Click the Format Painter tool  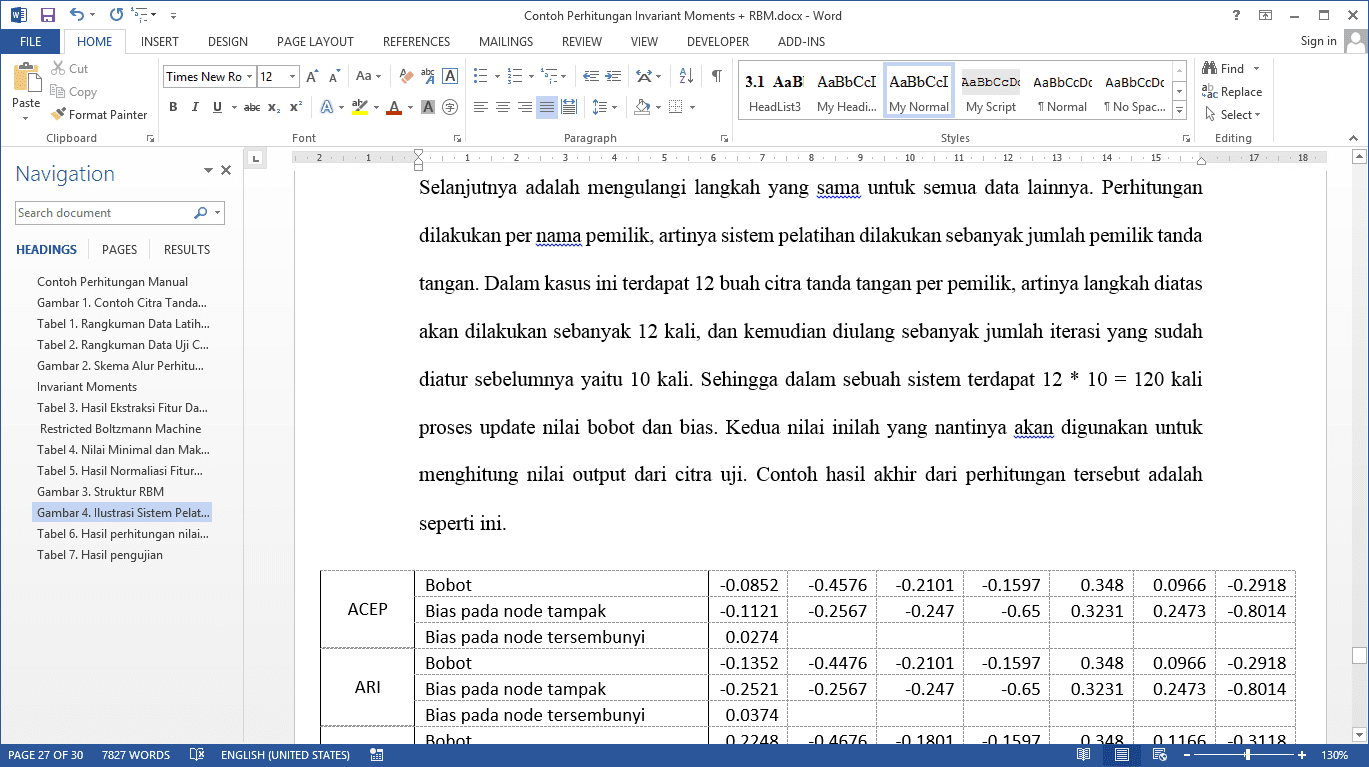(x=99, y=115)
